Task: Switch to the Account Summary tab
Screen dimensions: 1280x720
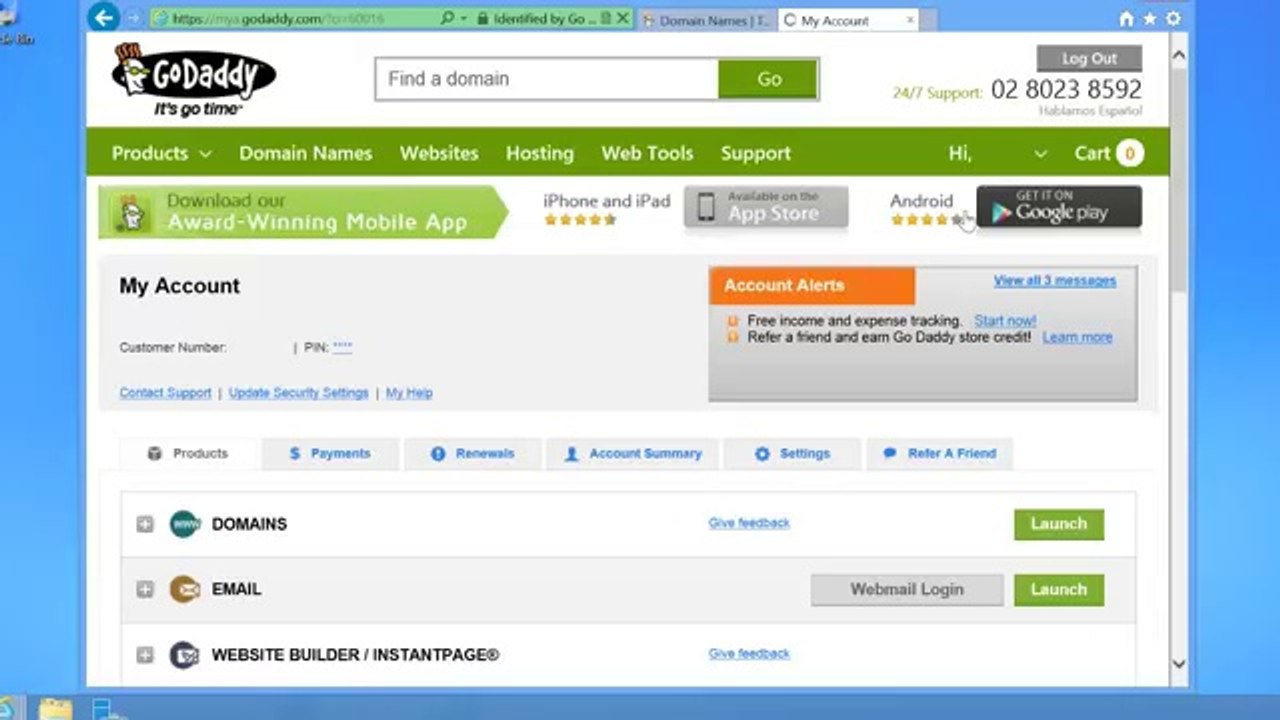Action: point(633,453)
